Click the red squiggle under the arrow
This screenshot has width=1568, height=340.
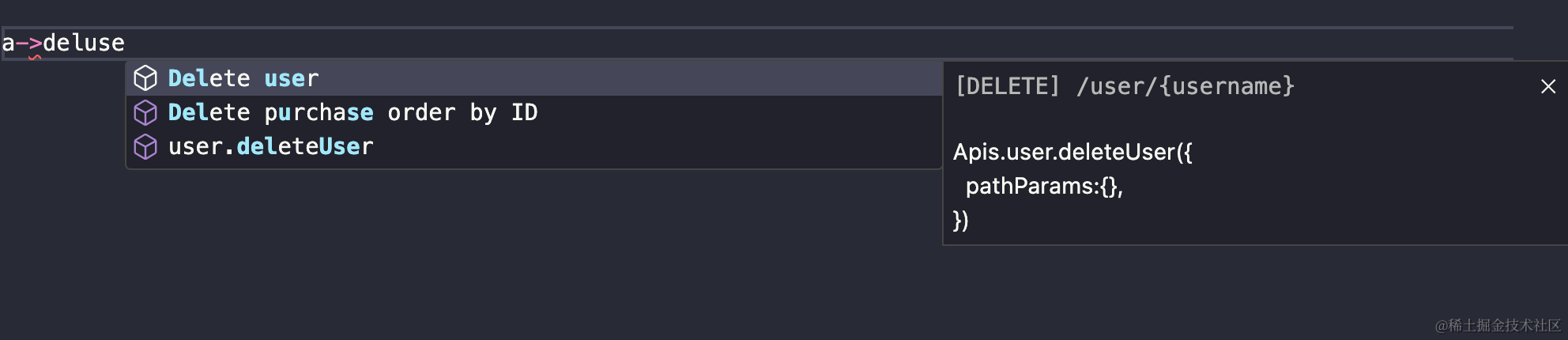[35, 57]
